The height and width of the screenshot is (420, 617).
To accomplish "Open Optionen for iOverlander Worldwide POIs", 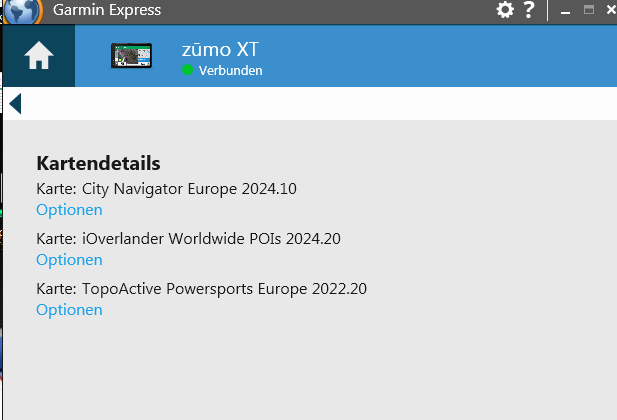I will [x=69, y=260].
